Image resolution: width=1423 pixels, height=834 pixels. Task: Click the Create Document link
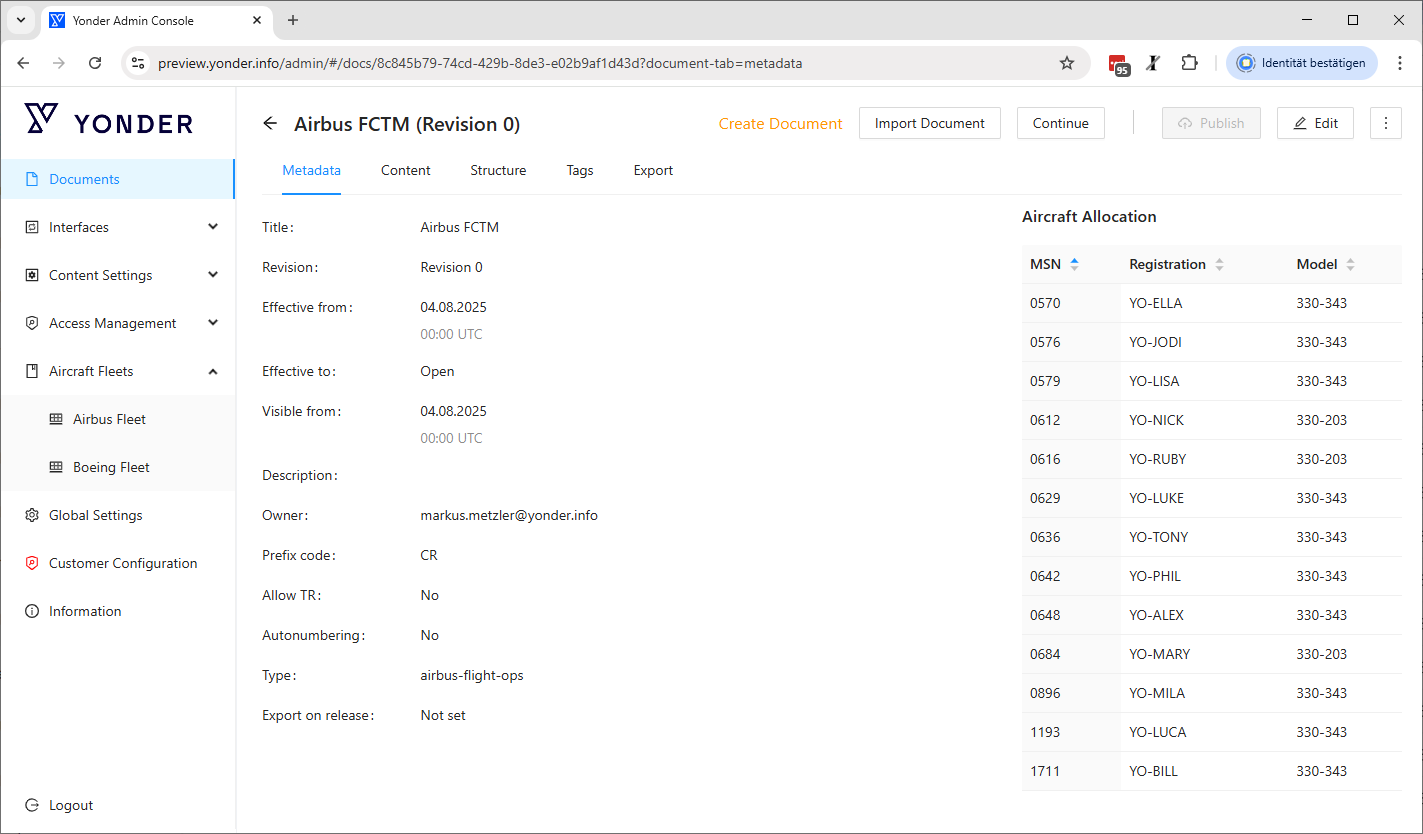pyautogui.click(x=781, y=123)
